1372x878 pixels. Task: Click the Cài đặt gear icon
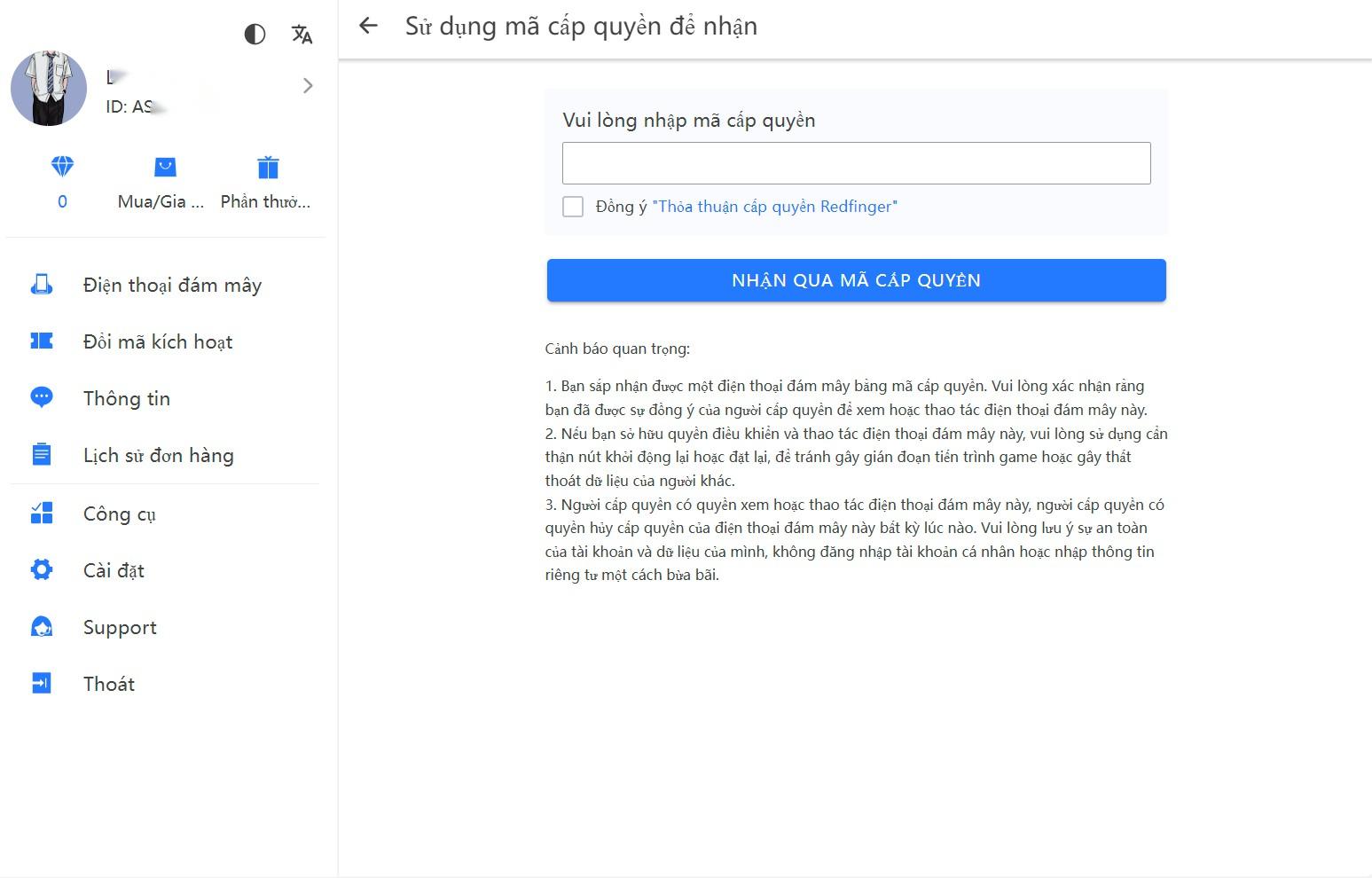point(42,570)
